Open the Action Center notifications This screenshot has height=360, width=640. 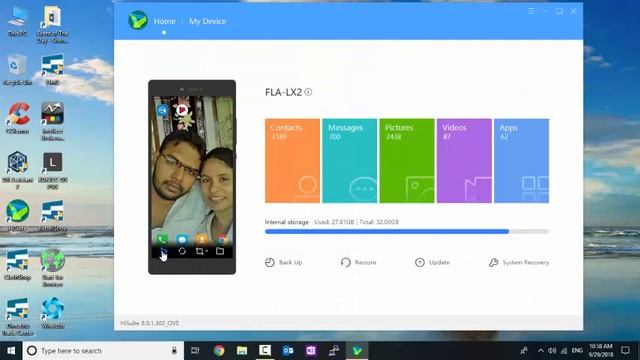coord(625,351)
